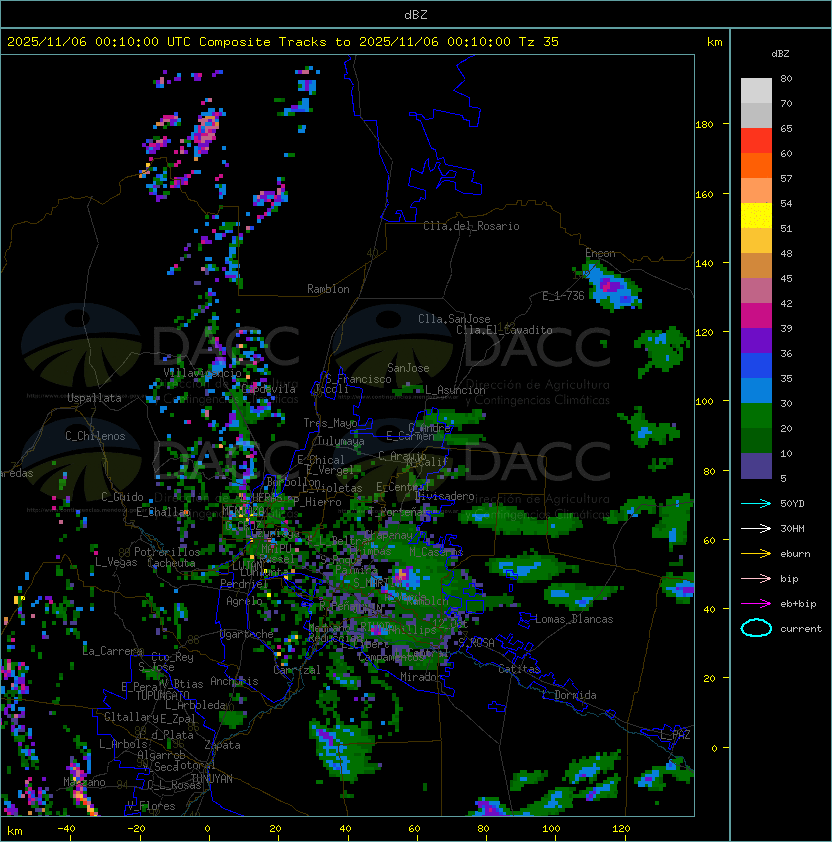Click the 'Zapata' map label
The image size is (832, 842).
point(222,745)
